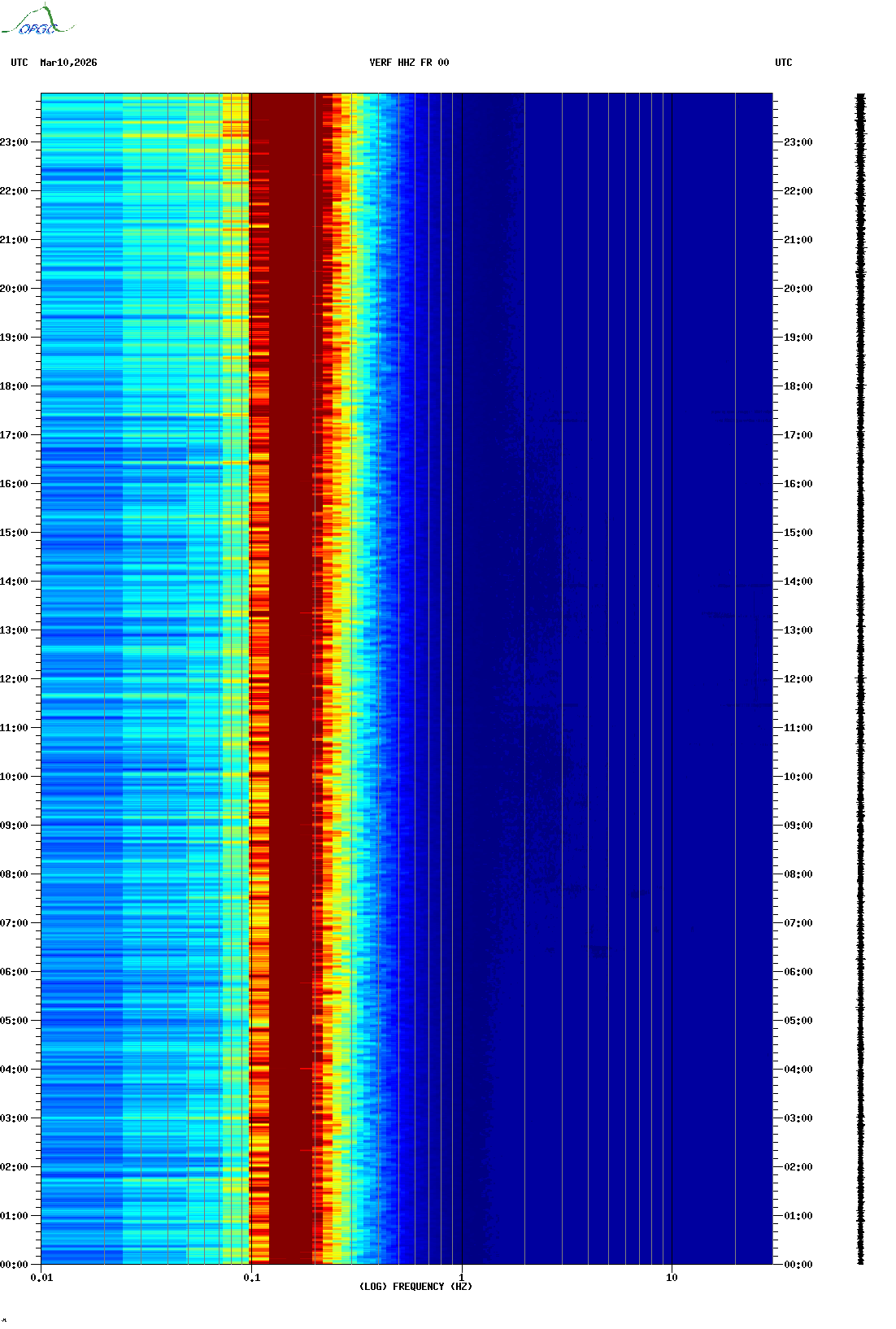Click the 'VERF HHZ FR 00' station title
Viewport: 896px width, 1329px height.
click(409, 63)
